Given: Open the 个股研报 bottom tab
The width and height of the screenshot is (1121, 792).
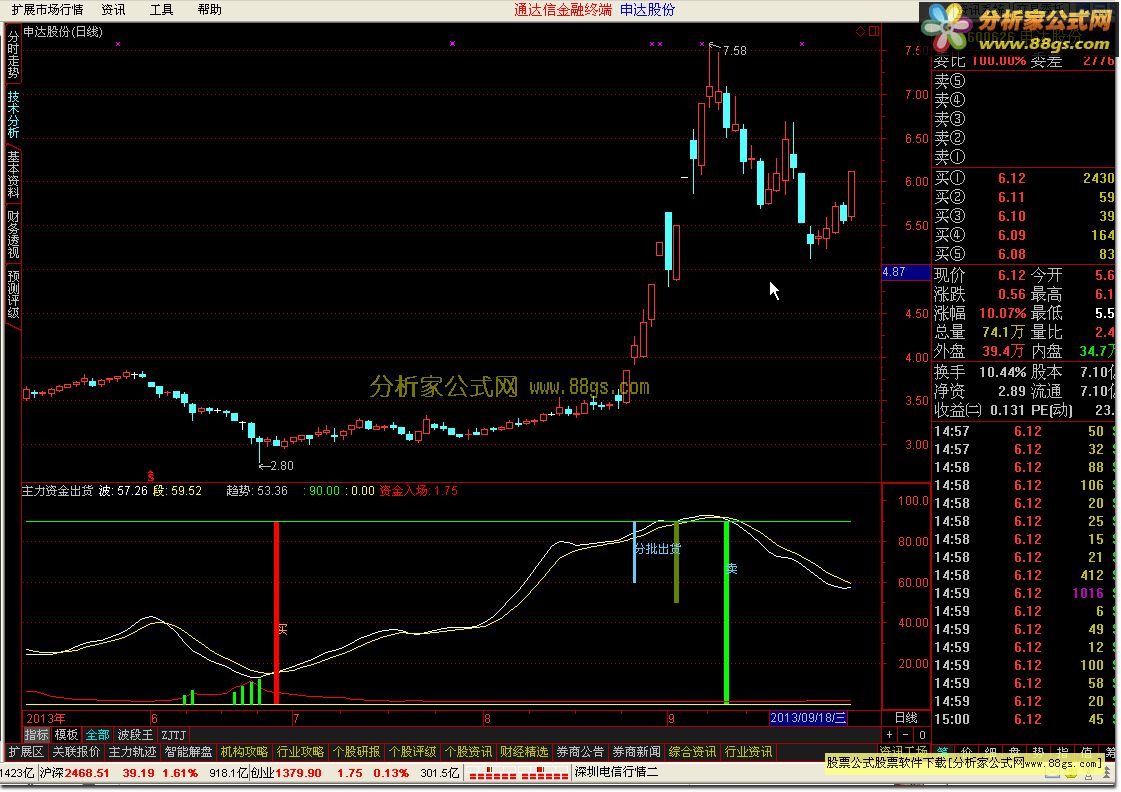Looking at the screenshot, I should pyautogui.click(x=357, y=752).
